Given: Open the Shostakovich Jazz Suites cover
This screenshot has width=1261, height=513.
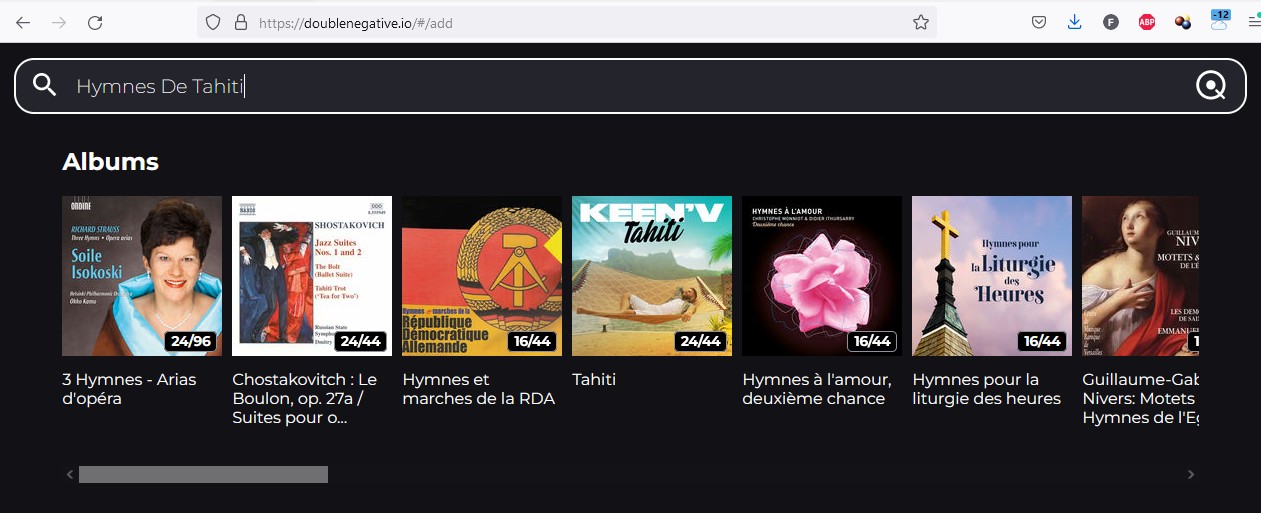Looking at the screenshot, I should coord(312,276).
